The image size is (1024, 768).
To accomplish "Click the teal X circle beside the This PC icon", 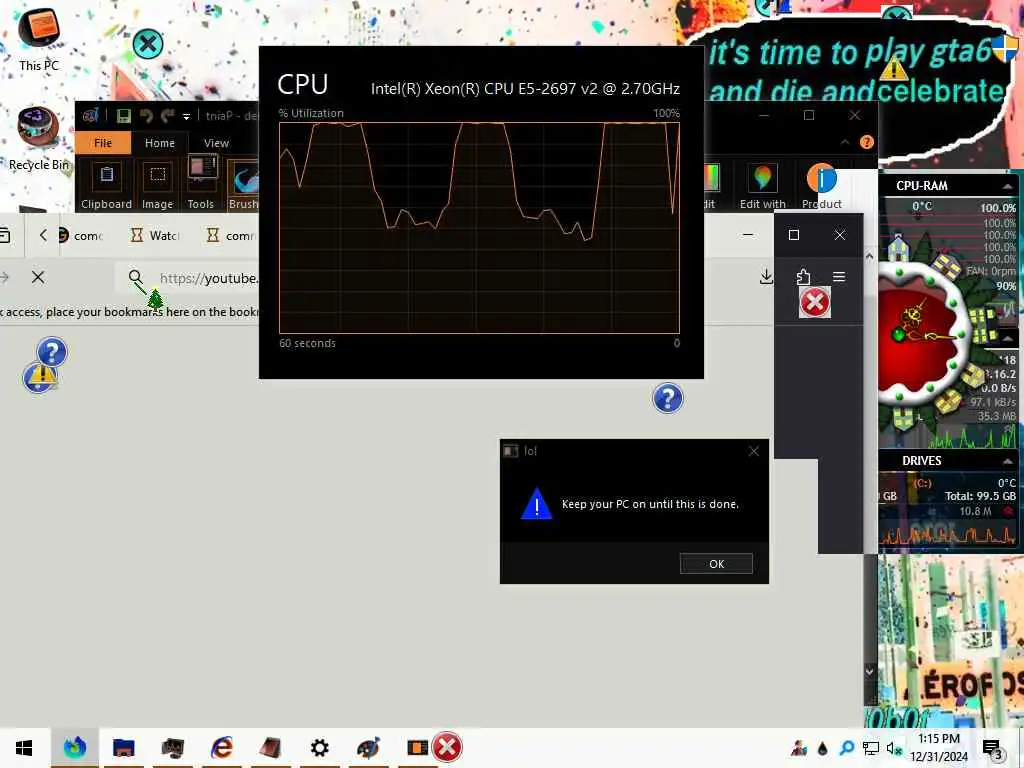I will point(148,44).
